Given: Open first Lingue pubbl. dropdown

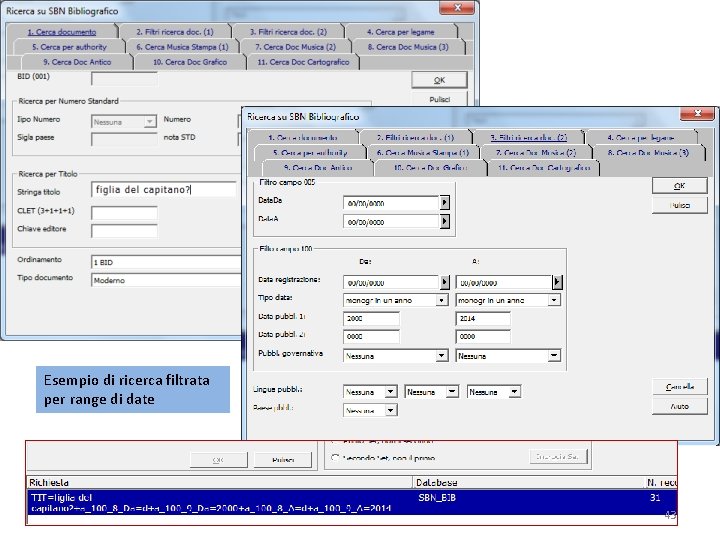Looking at the screenshot, I should click(x=391, y=392).
